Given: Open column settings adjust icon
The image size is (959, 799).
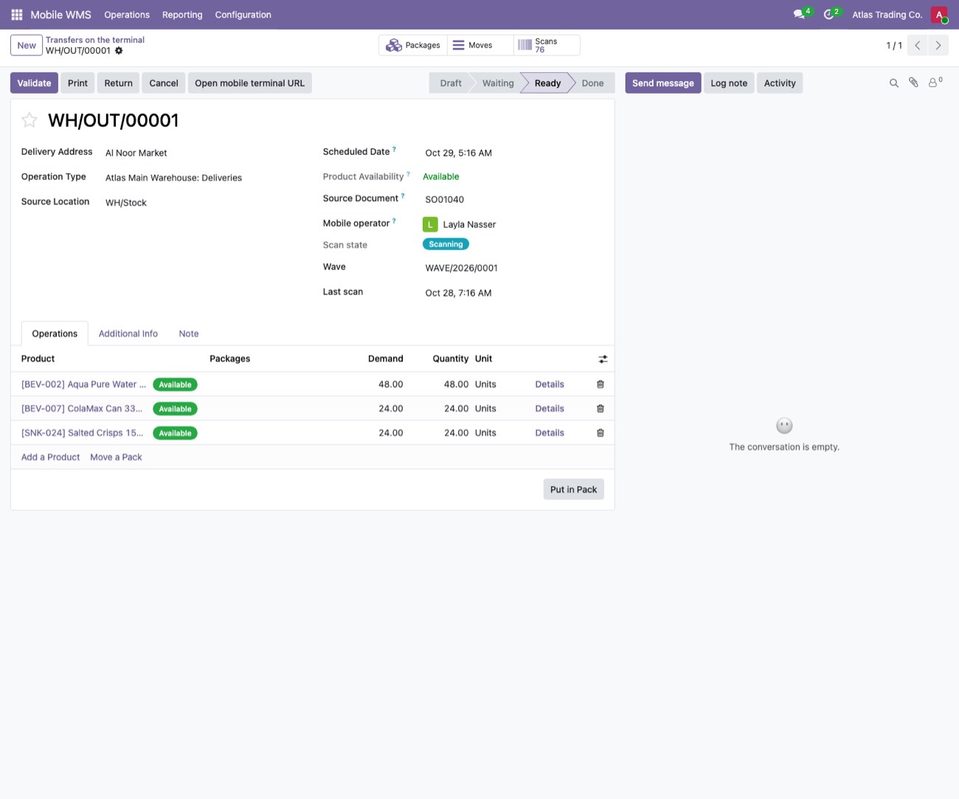Looking at the screenshot, I should click(x=603, y=359).
